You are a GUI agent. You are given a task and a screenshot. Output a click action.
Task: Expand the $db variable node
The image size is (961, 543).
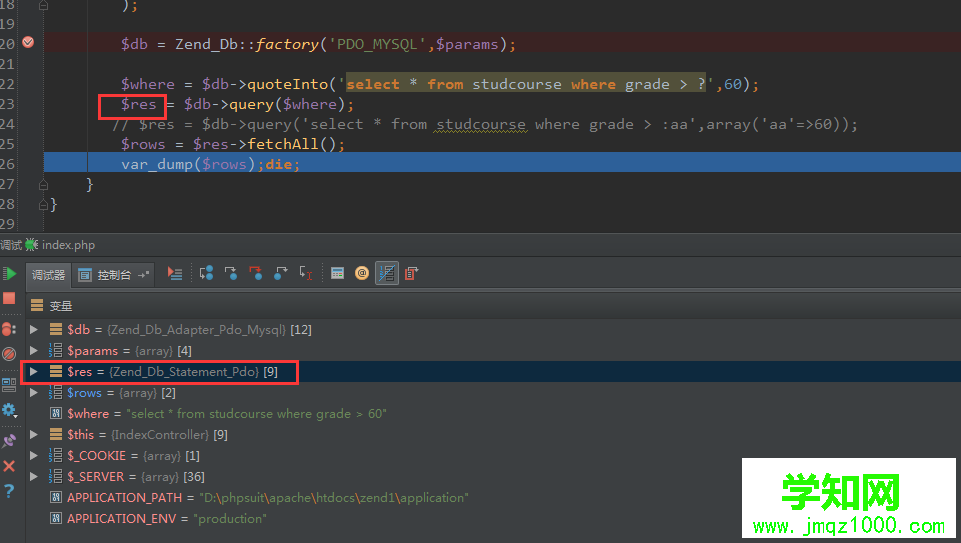pyautogui.click(x=34, y=330)
